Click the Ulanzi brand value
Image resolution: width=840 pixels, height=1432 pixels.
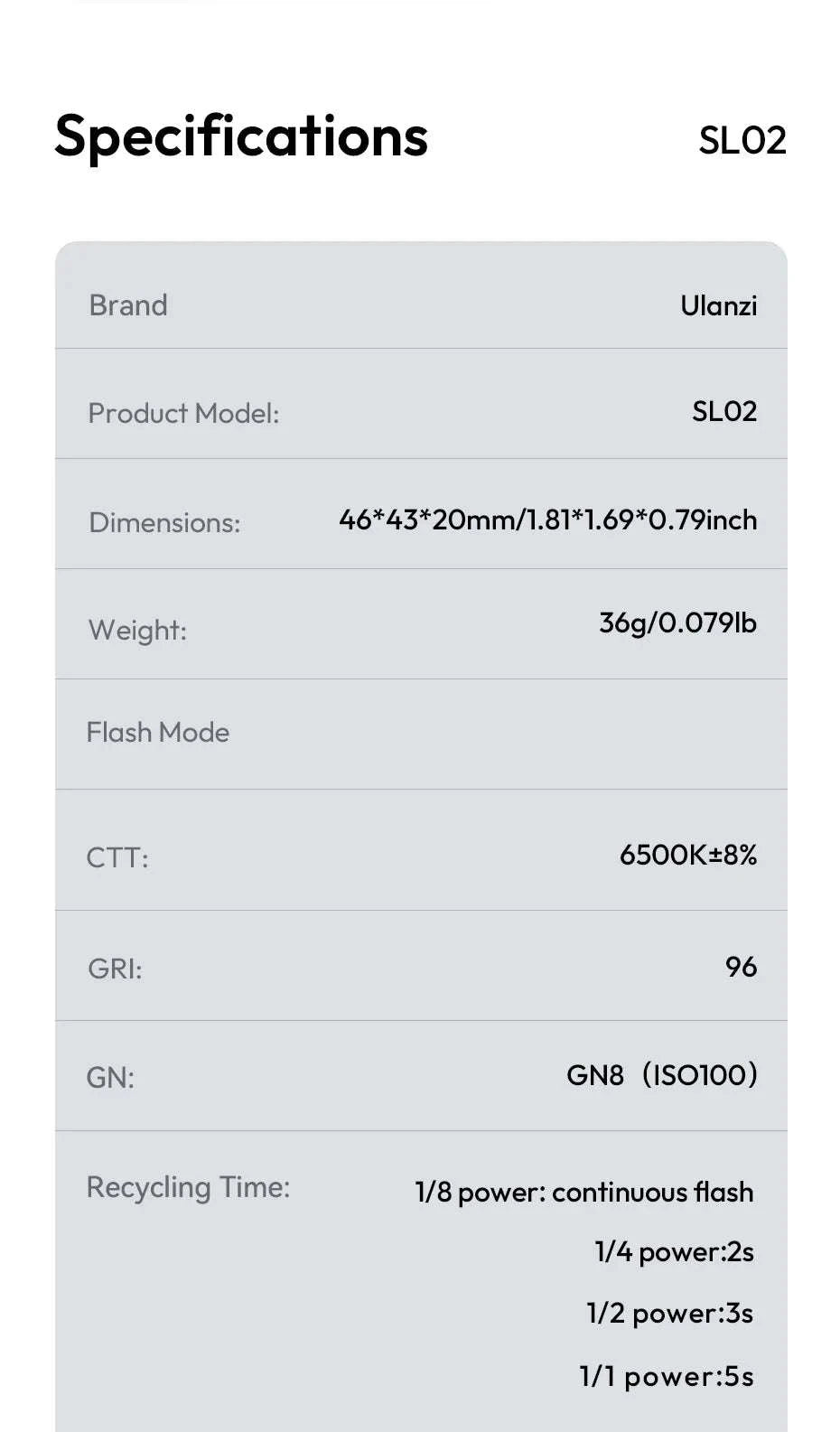(x=718, y=305)
